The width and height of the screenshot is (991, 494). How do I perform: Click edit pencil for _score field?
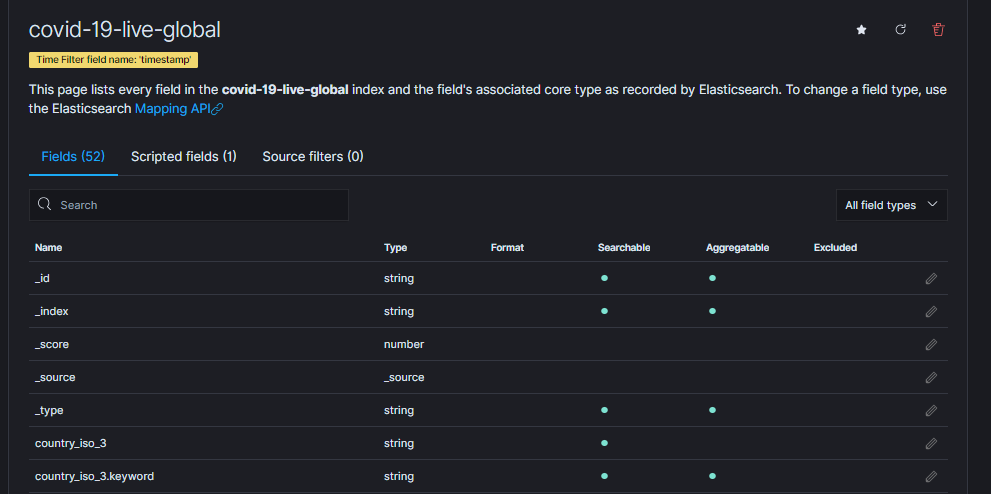tap(931, 345)
